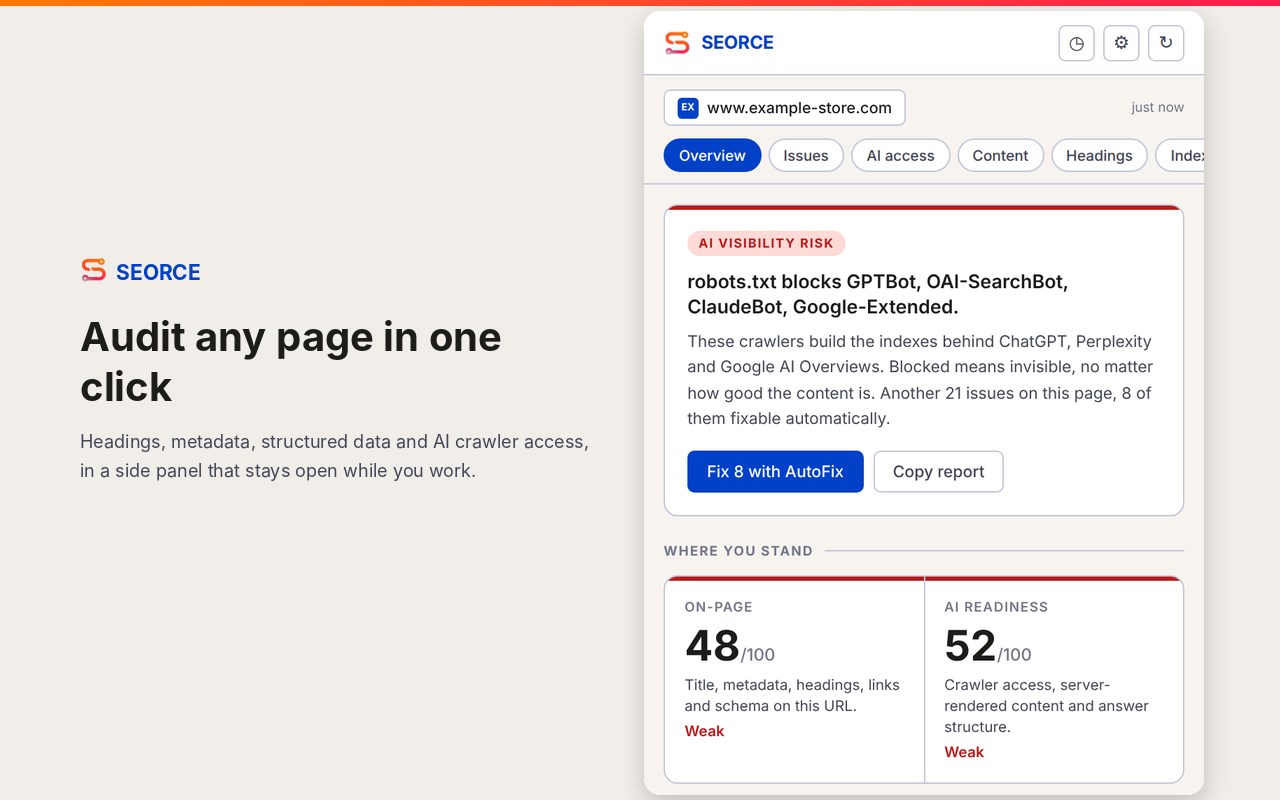This screenshot has width=1280, height=800.
Task: Open the AI access tab
Action: click(901, 155)
